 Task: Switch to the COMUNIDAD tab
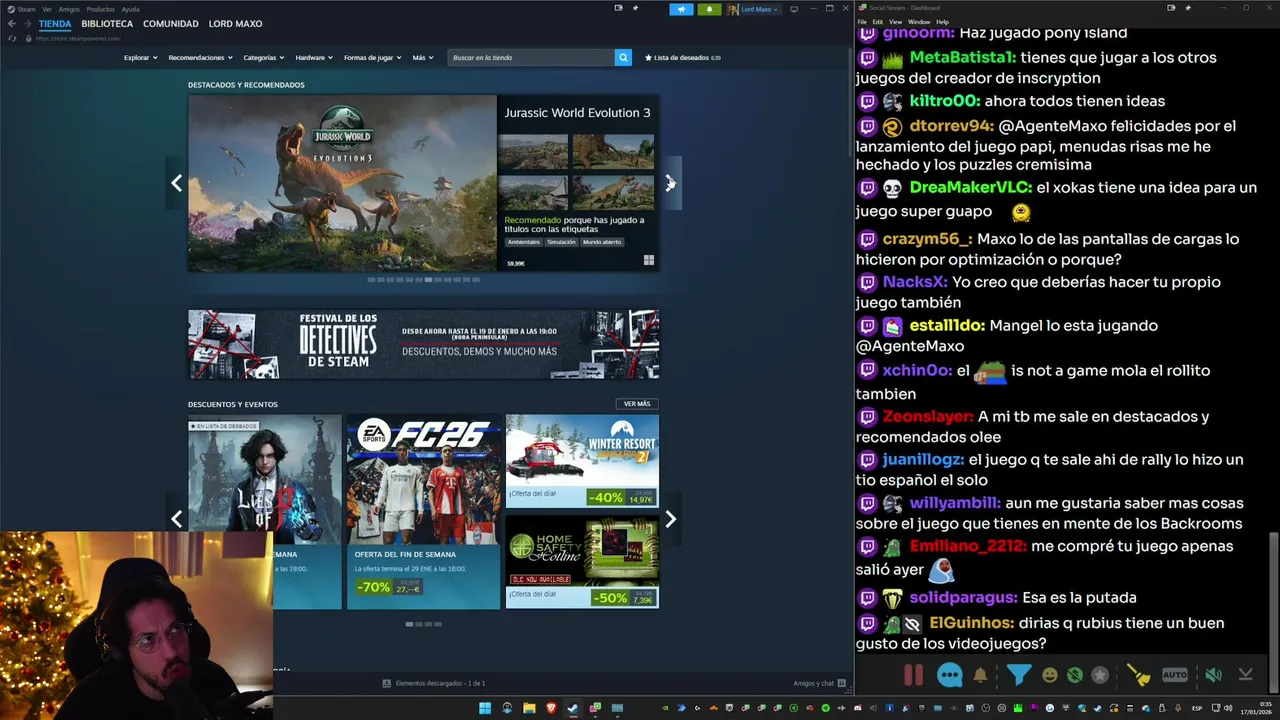click(x=170, y=23)
